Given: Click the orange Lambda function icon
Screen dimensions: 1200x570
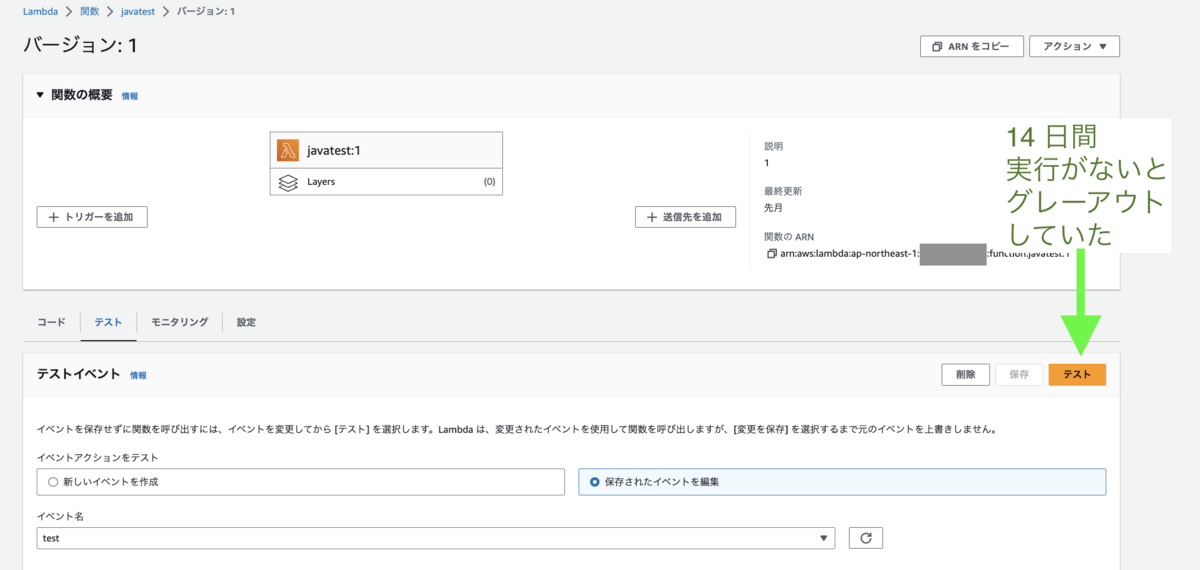Looking at the screenshot, I should coord(288,151).
